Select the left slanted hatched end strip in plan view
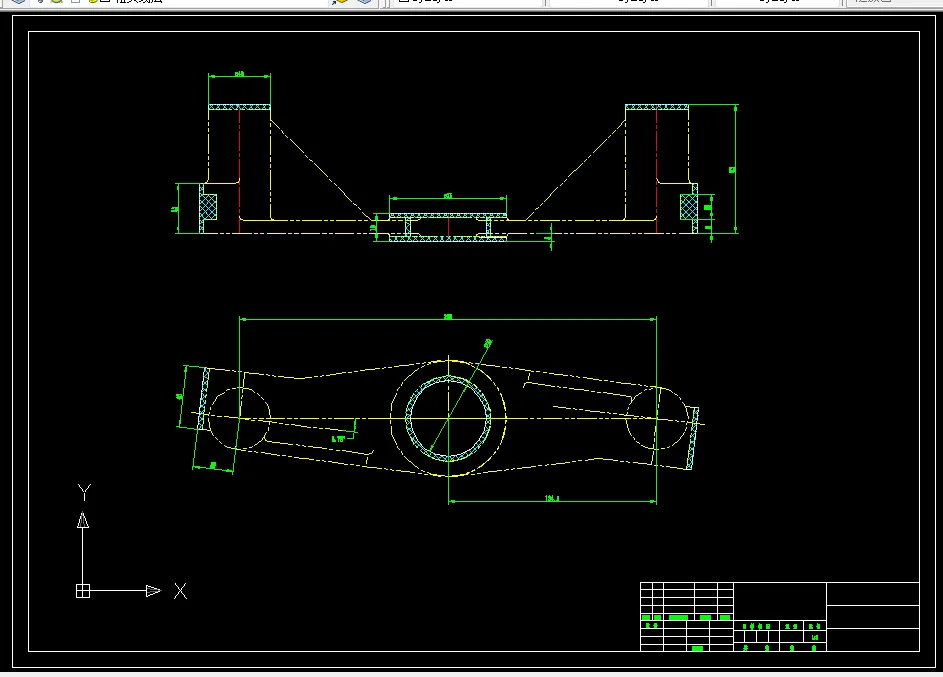This screenshot has height=677, width=943. (204, 398)
